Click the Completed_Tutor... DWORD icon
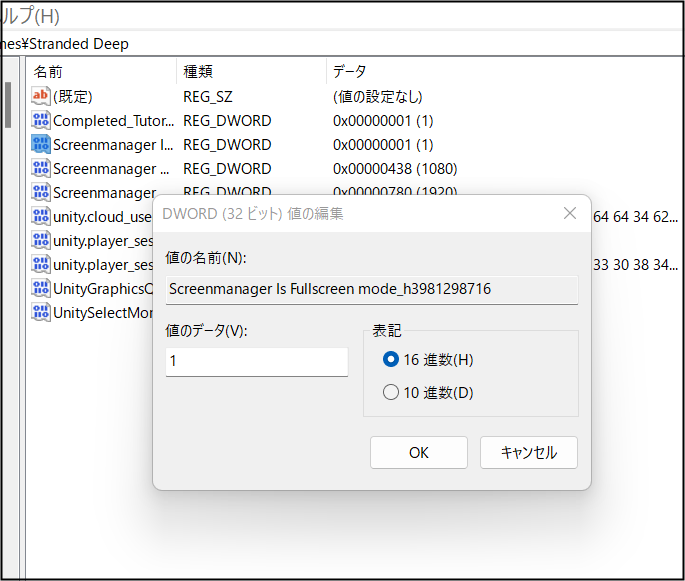The height and width of the screenshot is (581, 685). [x=41, y=120]
